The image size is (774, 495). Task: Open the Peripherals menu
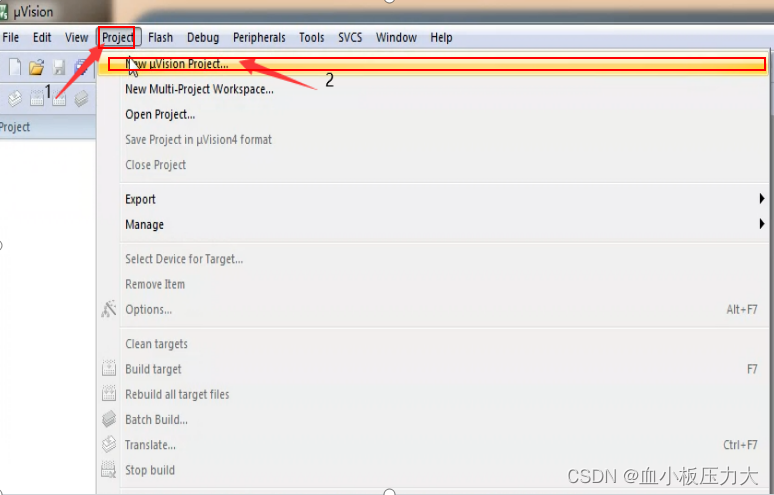259,38
